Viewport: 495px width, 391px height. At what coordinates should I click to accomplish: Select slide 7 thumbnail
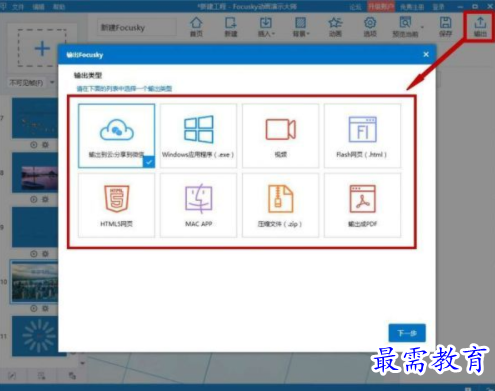click(35, 118)
